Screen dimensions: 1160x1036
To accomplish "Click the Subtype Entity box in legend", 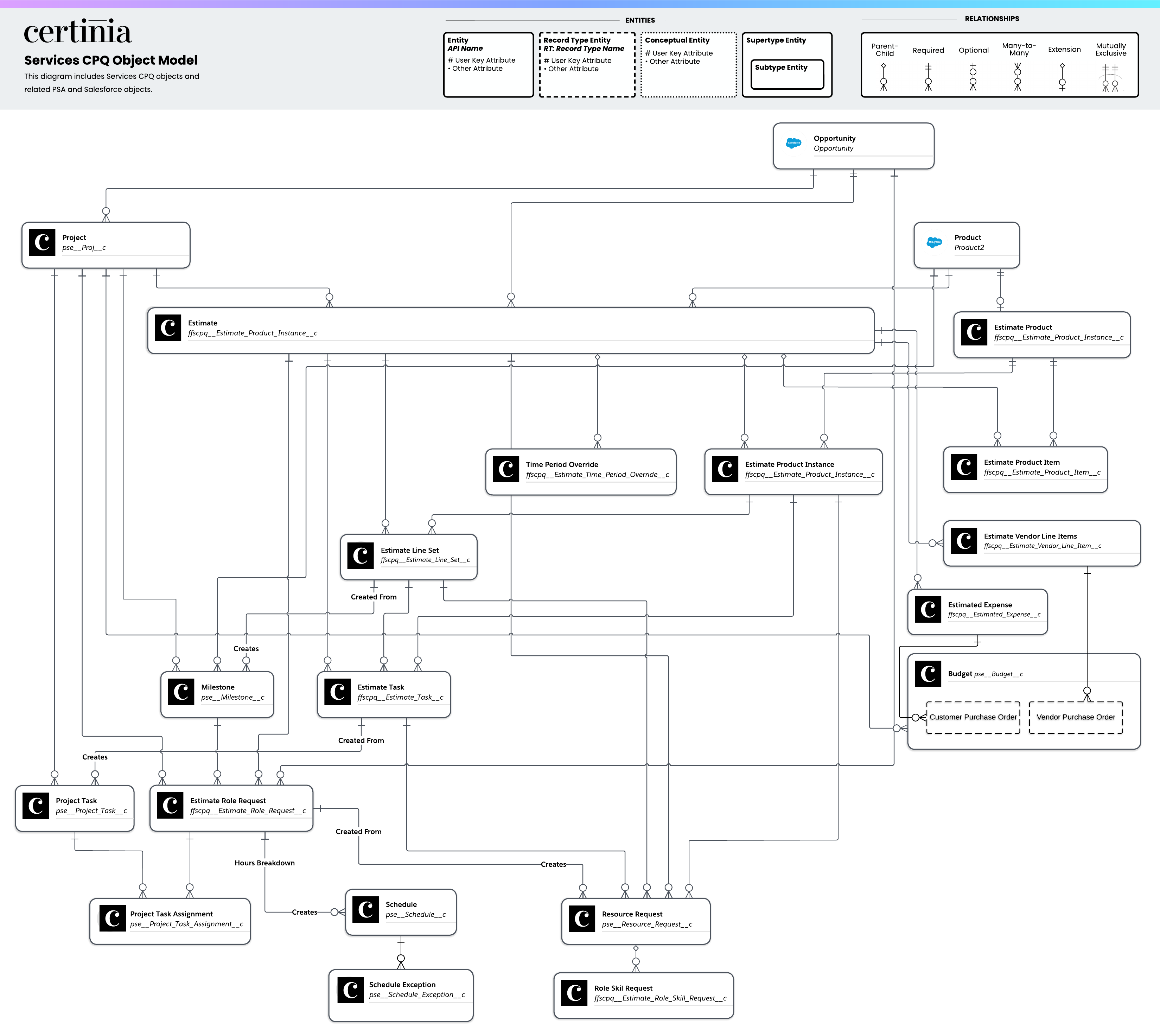I will click(x=786, y=74).
